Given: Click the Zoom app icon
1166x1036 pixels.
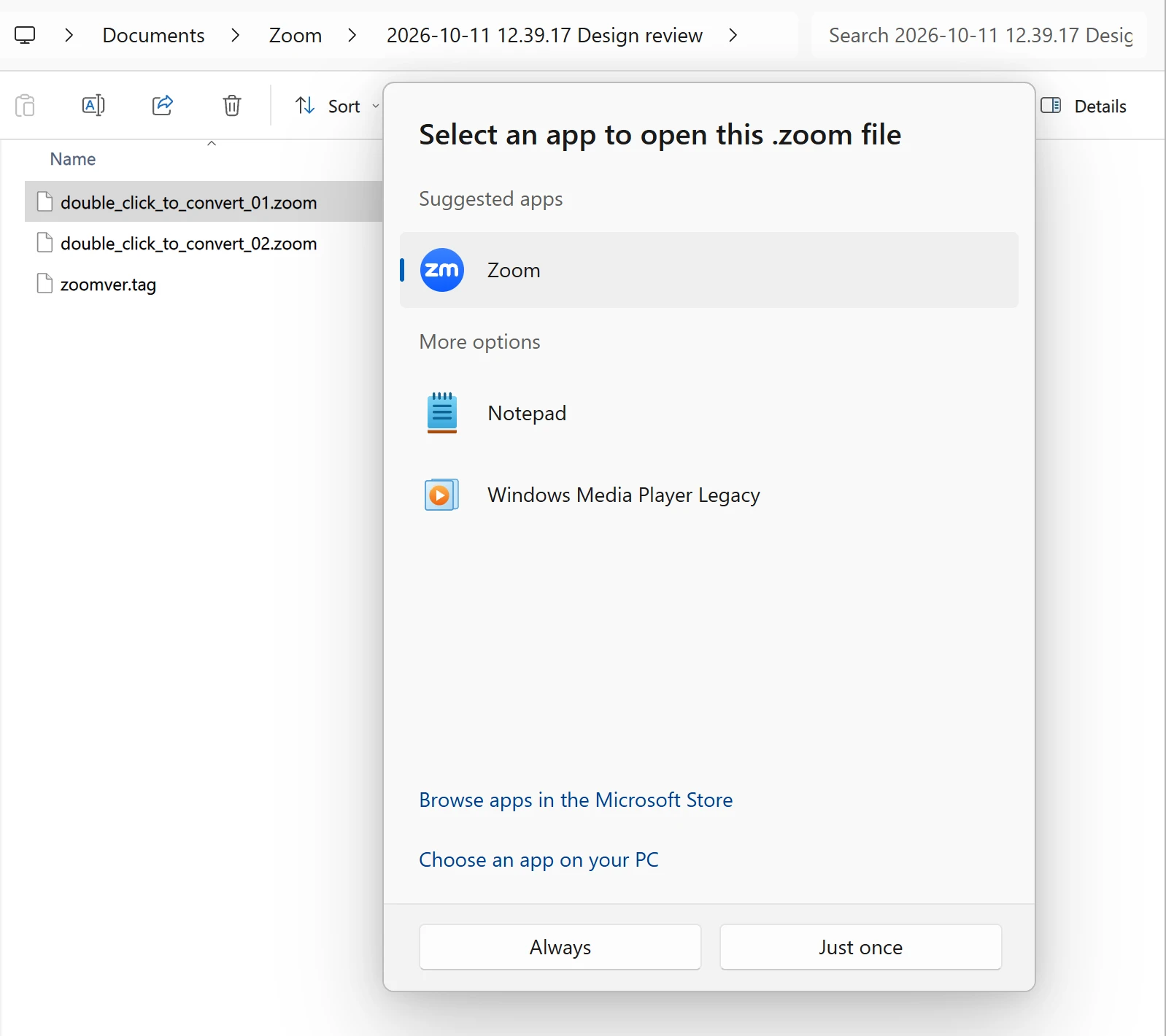Looking at the screenshot, I should pyautogui.click(x=442, y=270).
